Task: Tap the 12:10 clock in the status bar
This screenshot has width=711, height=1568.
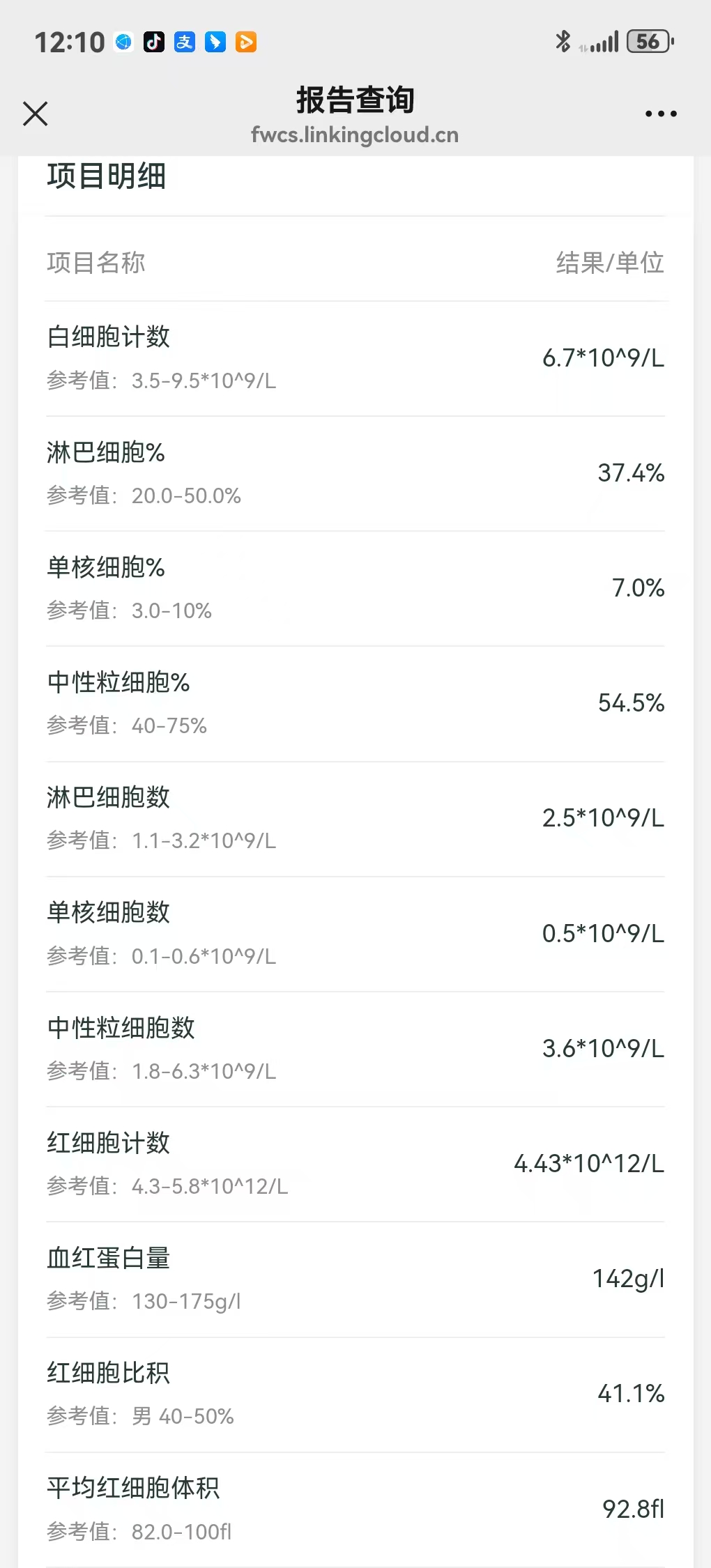Action: point(70,43)
